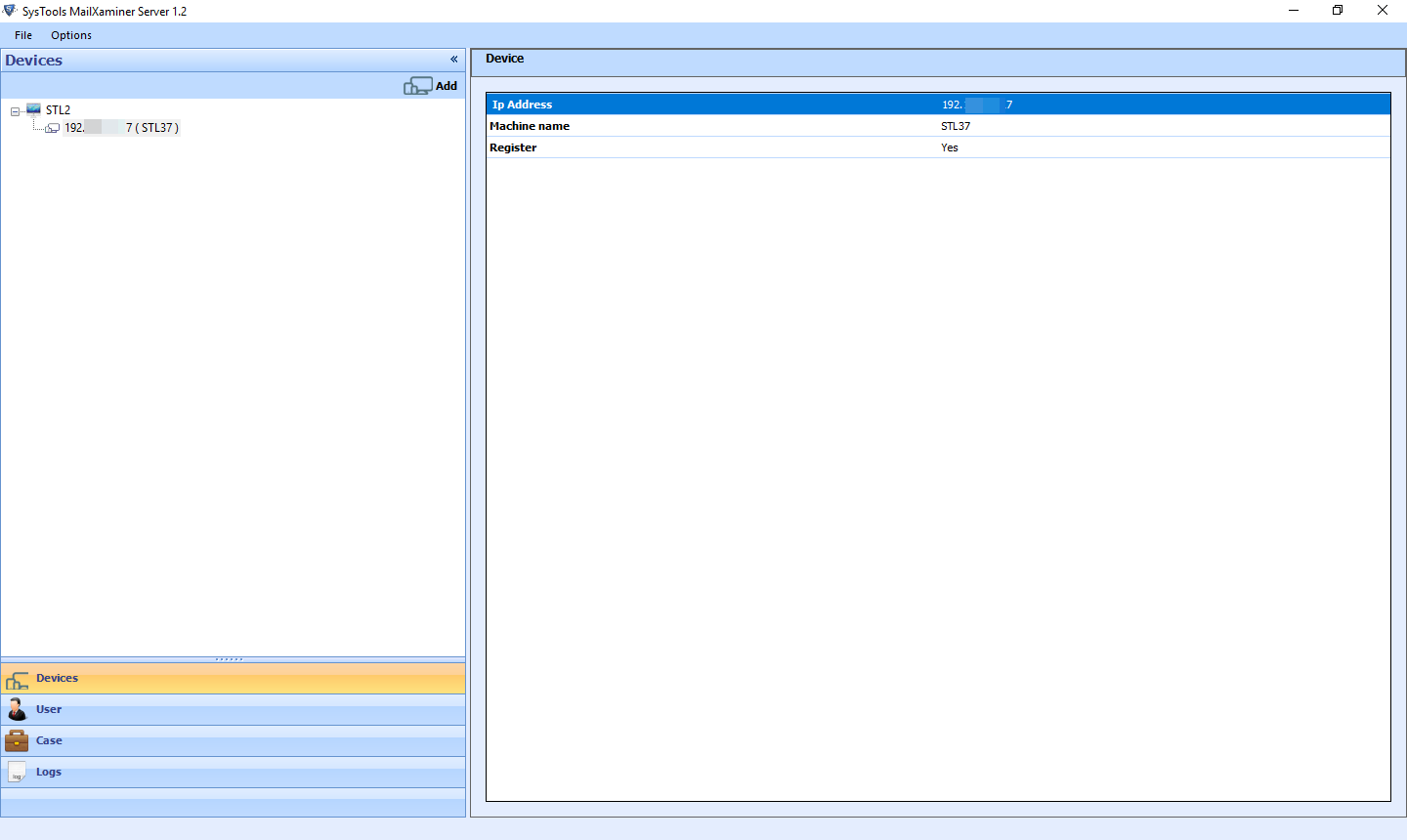Open the Case navigation tab

(x=233, y=741)
